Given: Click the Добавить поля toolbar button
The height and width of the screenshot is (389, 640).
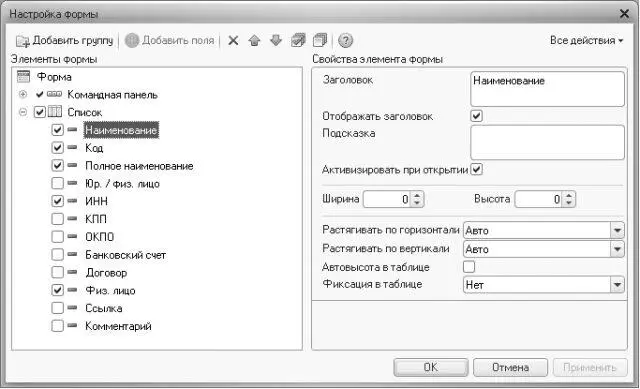Looking at the screenshot, I should click(x=169, y=40).
